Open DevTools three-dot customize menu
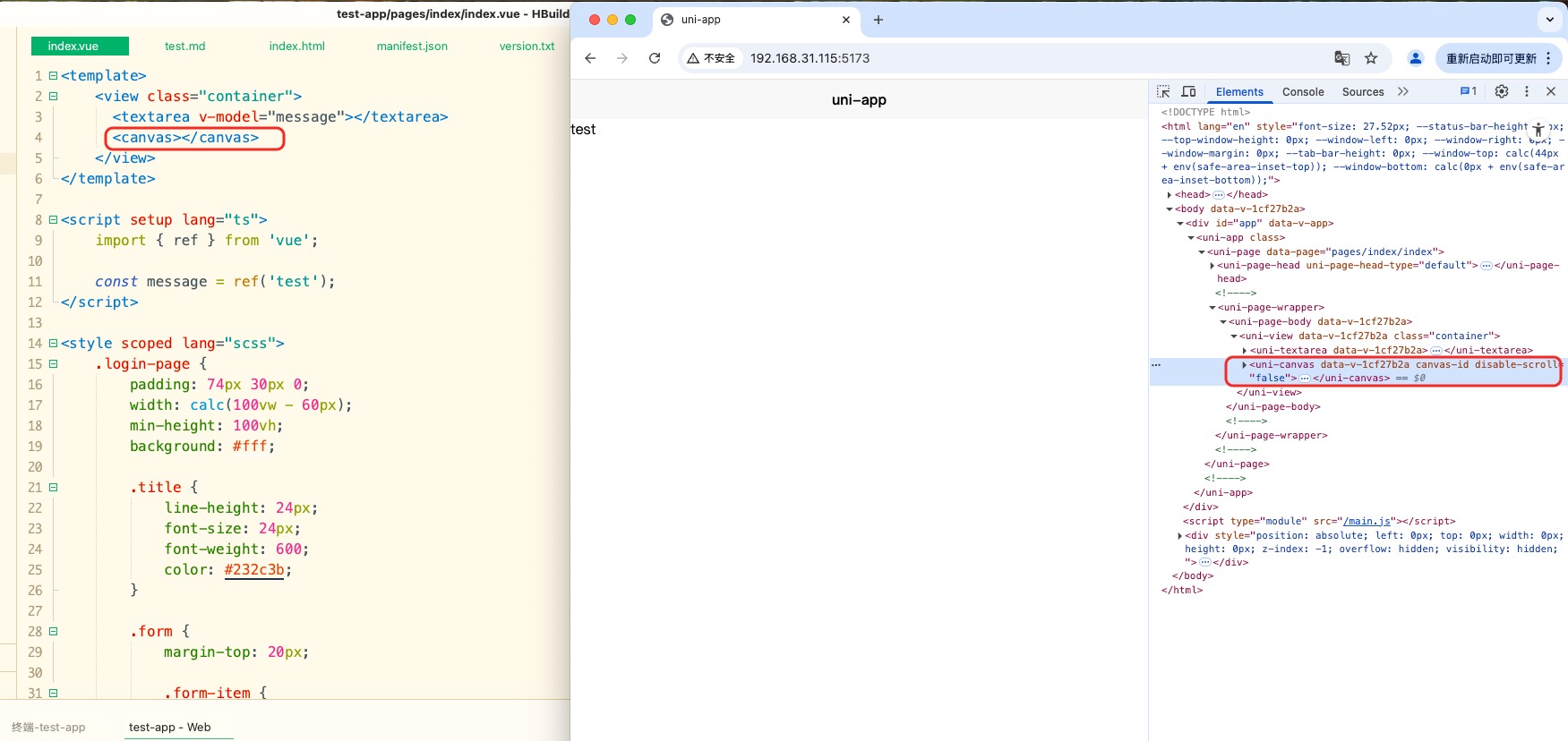 [x=1527, y=91]
